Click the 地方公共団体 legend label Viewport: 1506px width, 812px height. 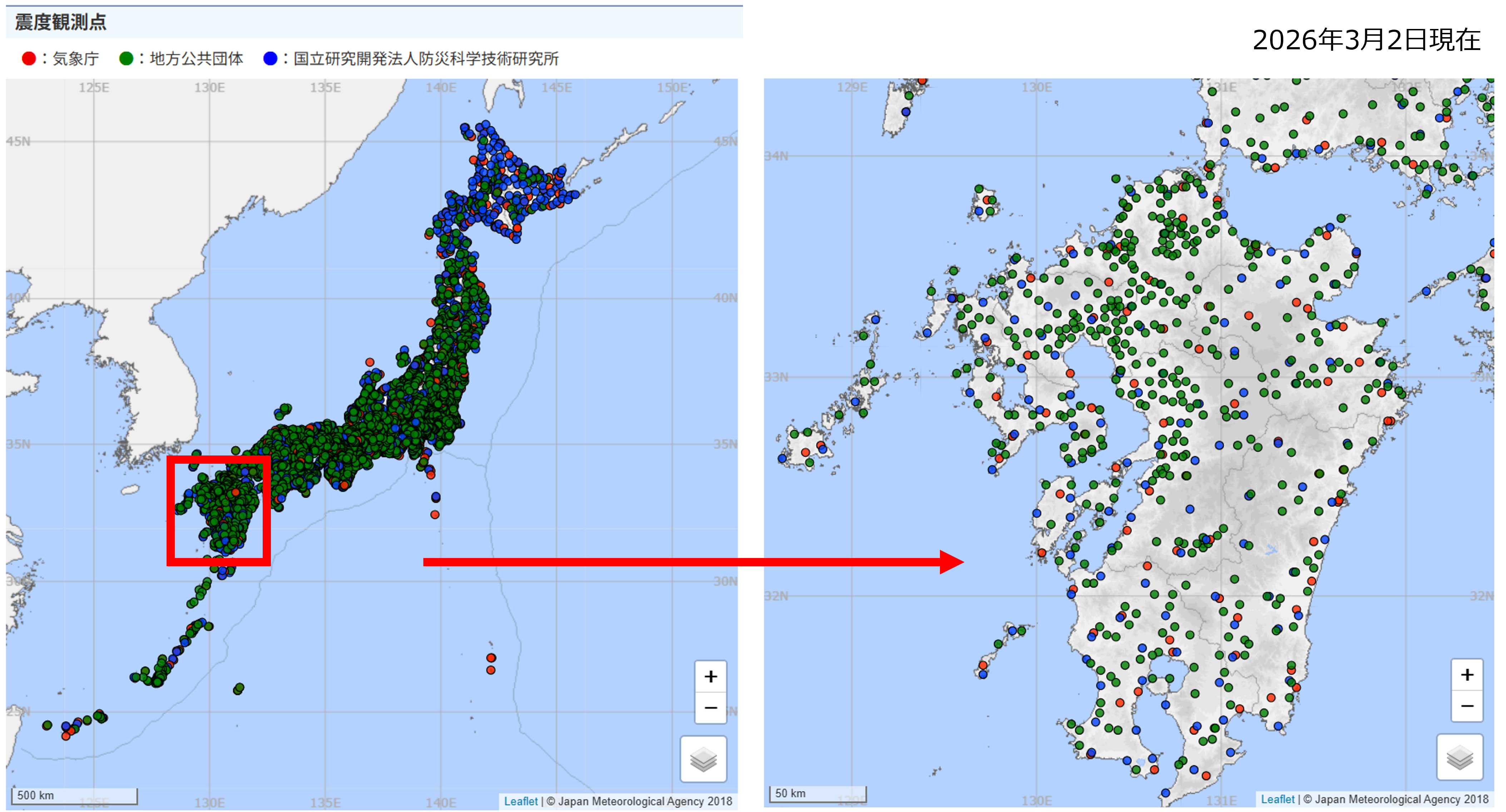click(197, 59)
